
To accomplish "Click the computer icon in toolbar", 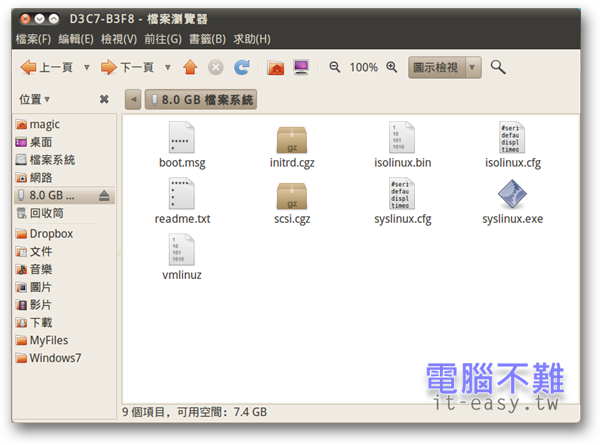I will (301, 67).
